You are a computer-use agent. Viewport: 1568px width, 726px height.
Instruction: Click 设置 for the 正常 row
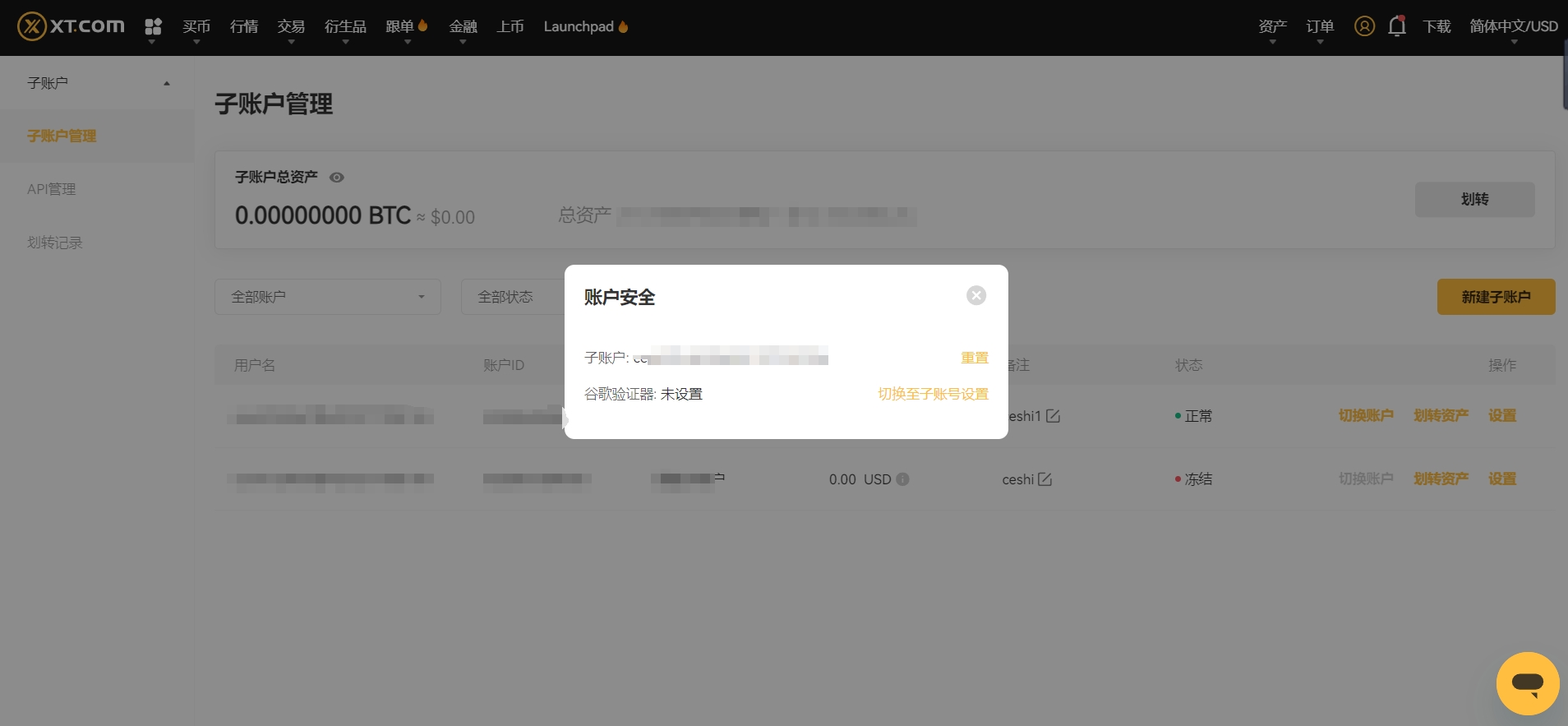pyautogui.click(x=1502, y=415)
